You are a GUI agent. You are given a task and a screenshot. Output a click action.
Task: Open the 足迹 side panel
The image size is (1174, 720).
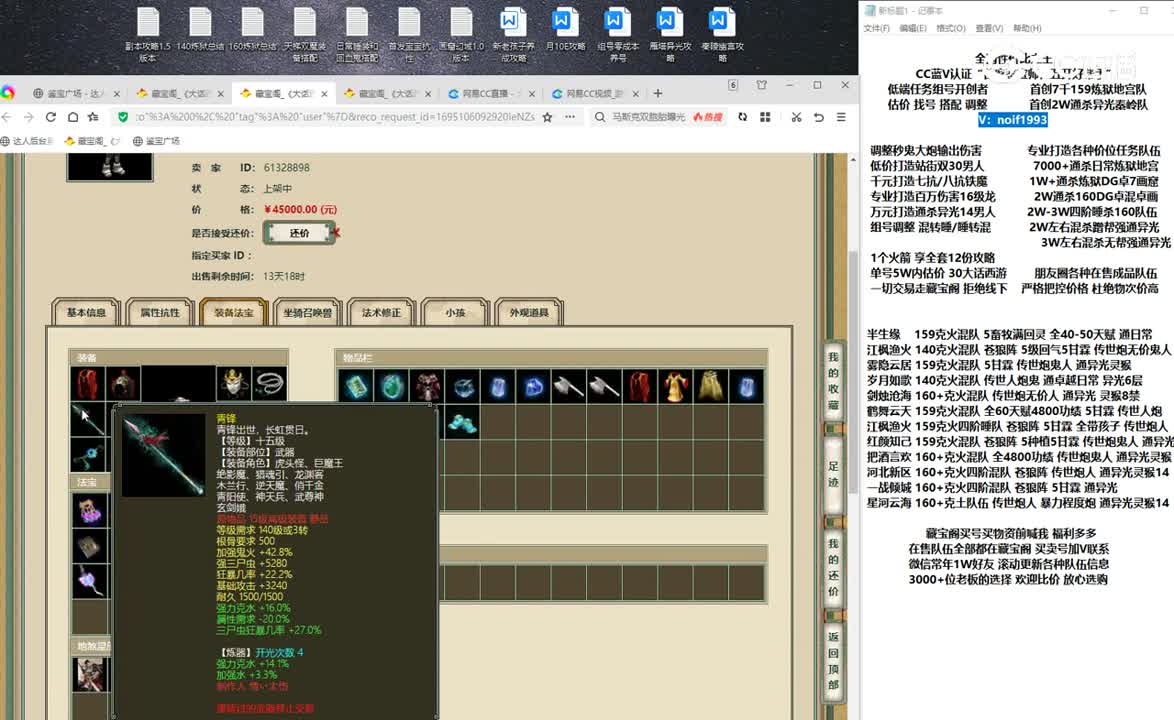coord(833,474)
